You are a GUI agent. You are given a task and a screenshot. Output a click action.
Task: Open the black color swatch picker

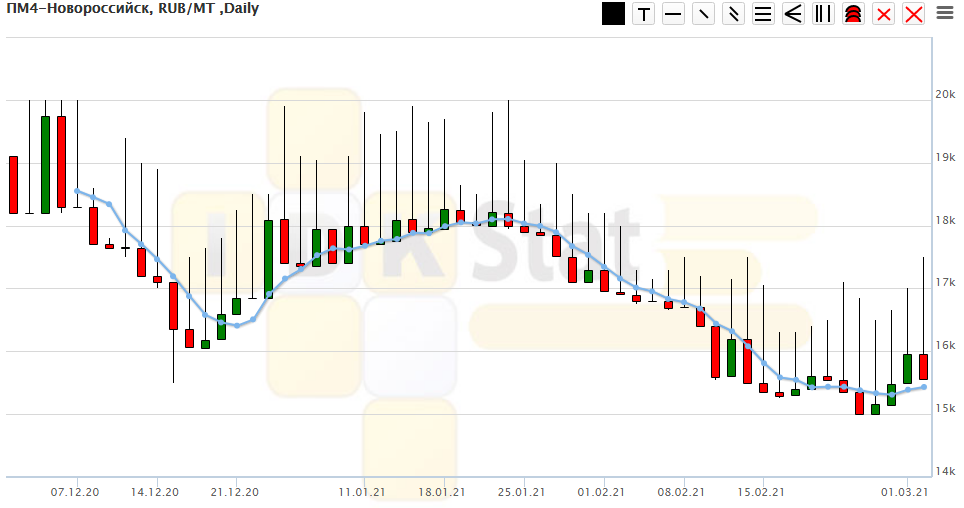click(x=613, y=14)
